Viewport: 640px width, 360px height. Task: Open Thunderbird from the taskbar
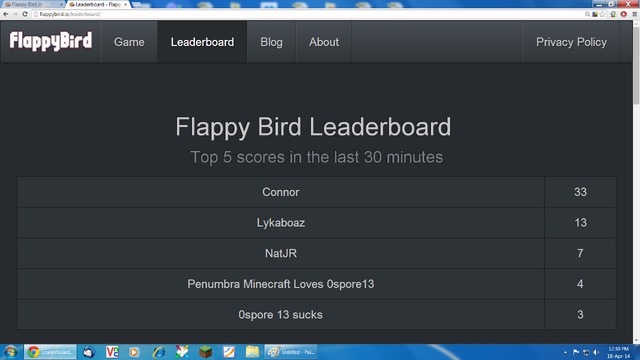(x=89, y=352)
